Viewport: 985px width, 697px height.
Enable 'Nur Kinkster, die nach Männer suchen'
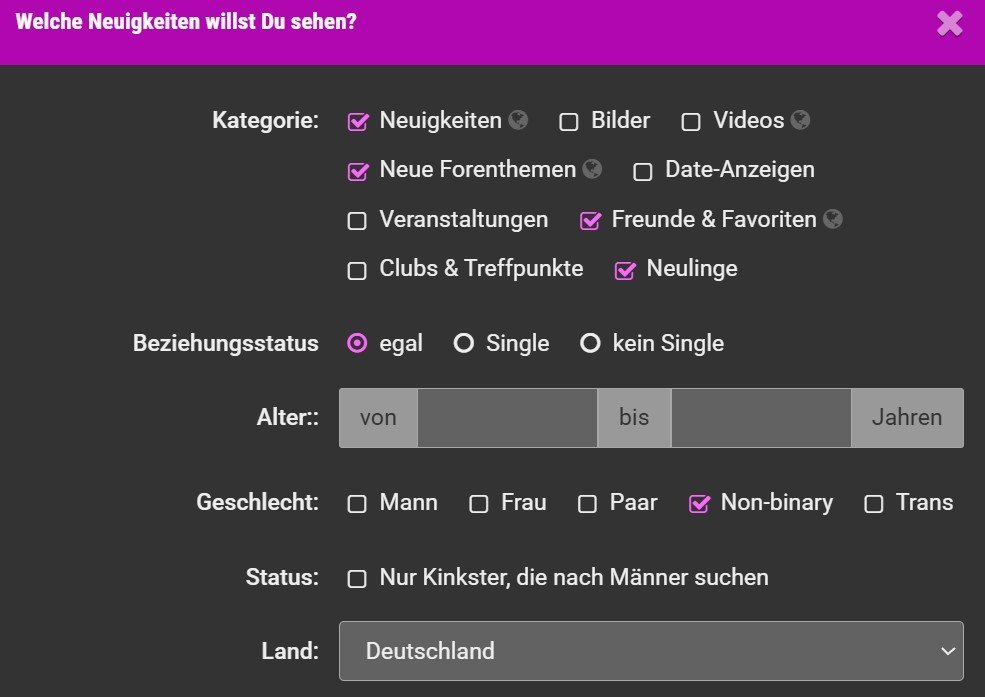[357, 579]
